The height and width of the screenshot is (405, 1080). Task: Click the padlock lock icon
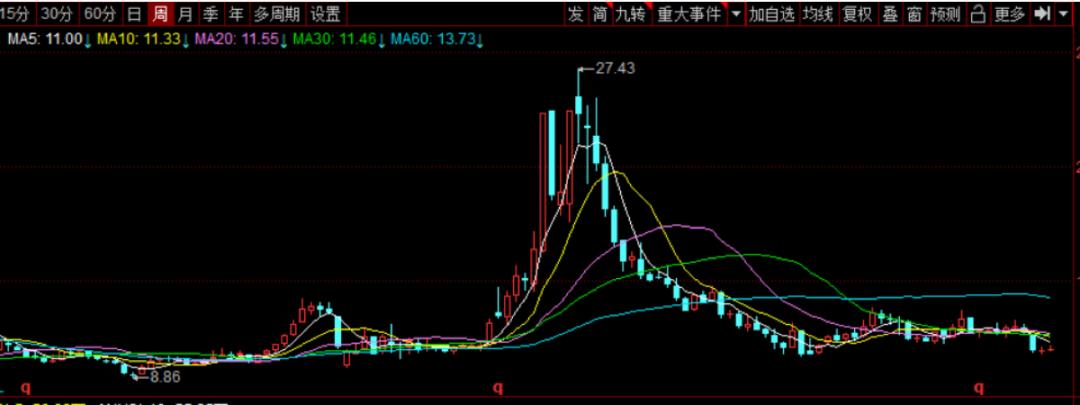point(977,14)
